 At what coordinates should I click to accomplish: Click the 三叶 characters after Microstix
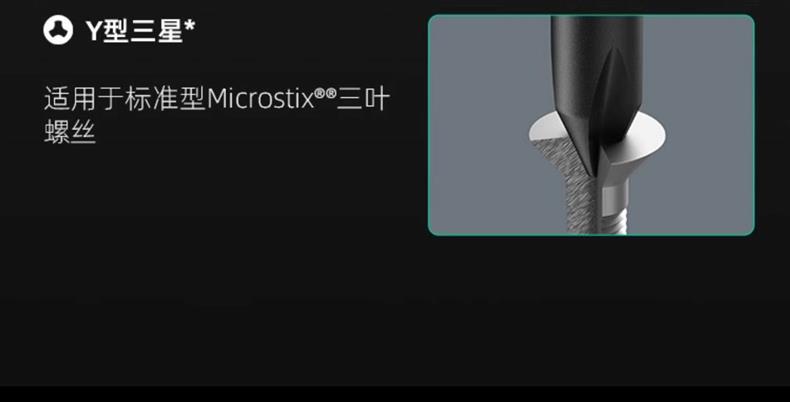[x=363, y=98]
